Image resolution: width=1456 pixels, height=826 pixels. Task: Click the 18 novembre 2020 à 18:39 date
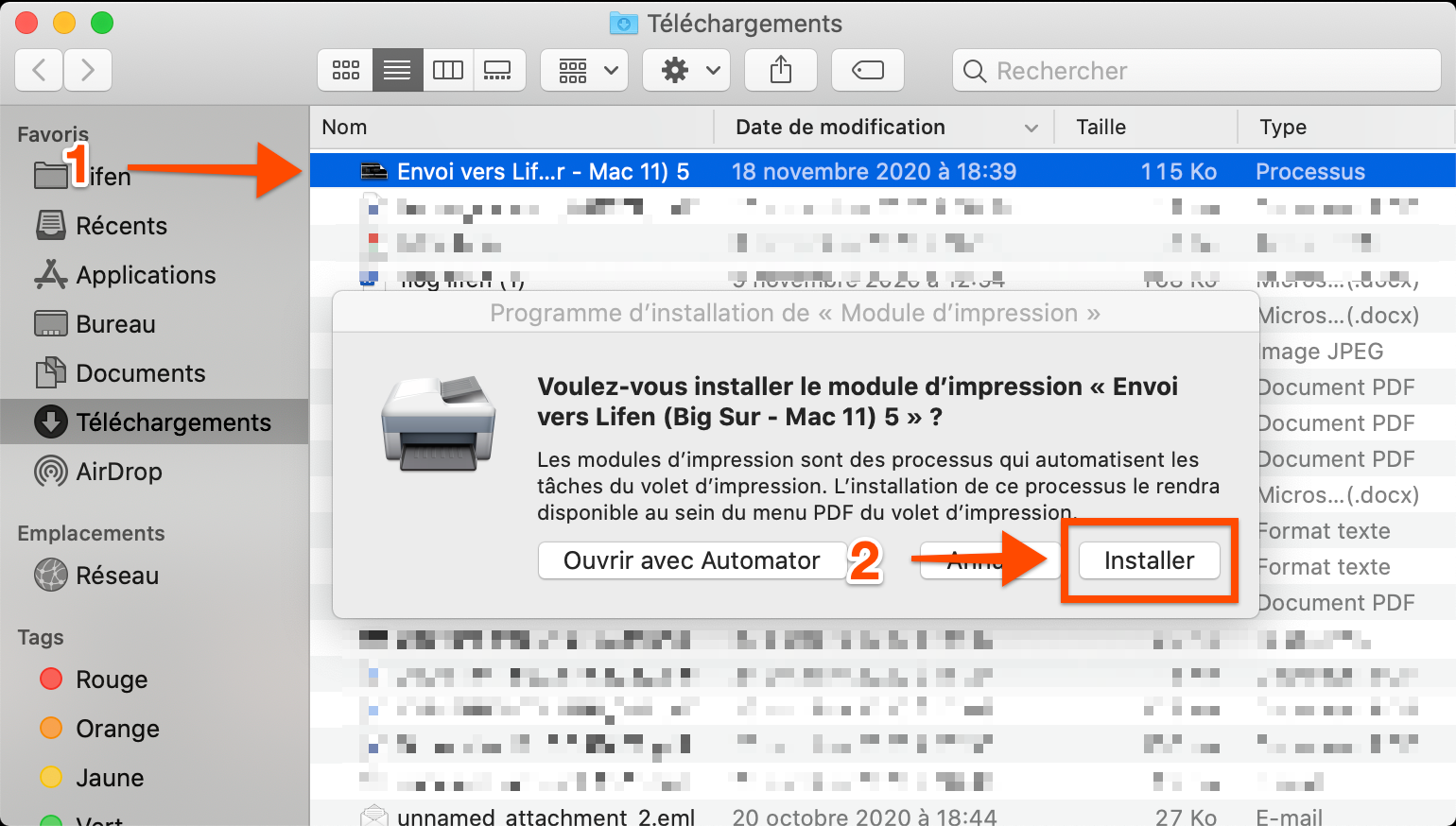pos(874,171)
